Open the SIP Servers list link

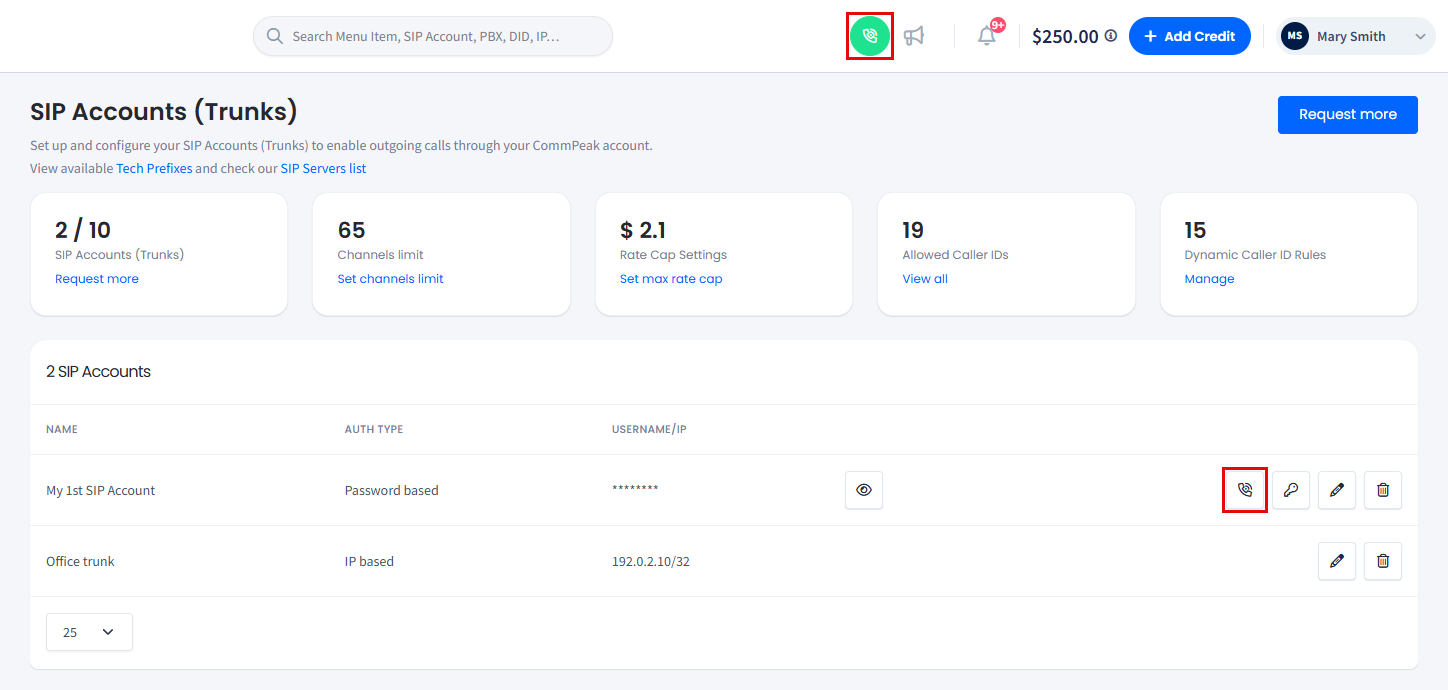coord(323,168)
